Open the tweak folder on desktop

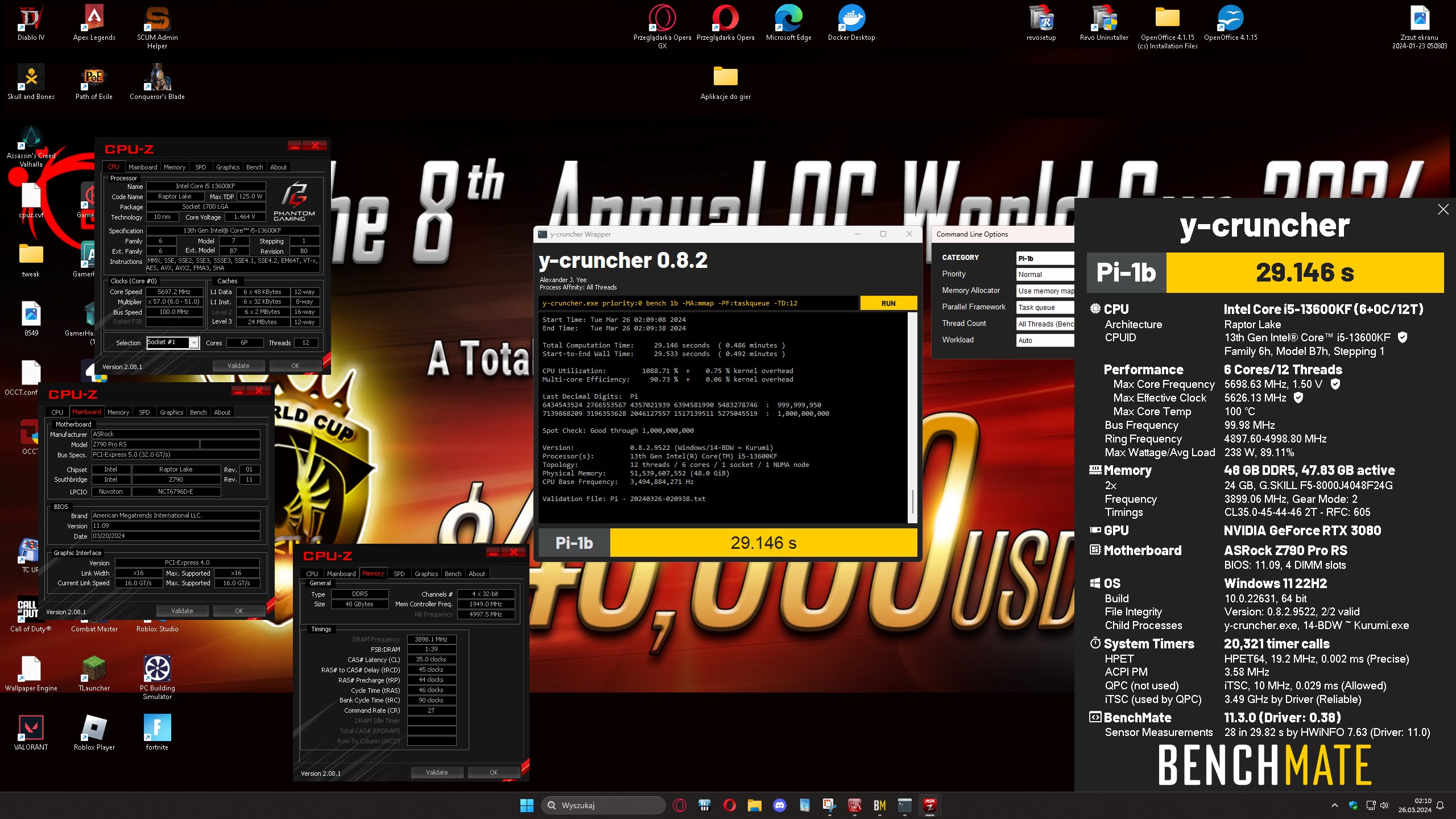31,259
